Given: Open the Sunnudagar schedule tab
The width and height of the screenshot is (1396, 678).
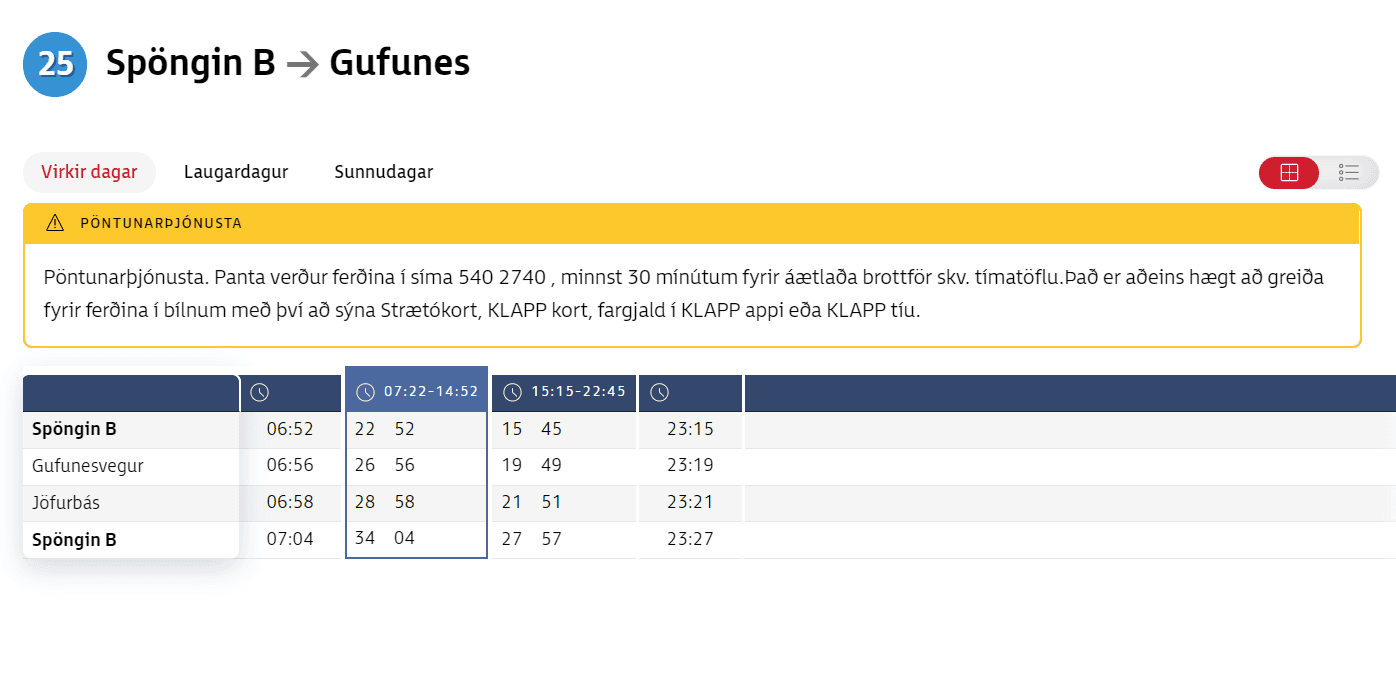Looking at the screenshot, I should [x=384, y=172].
